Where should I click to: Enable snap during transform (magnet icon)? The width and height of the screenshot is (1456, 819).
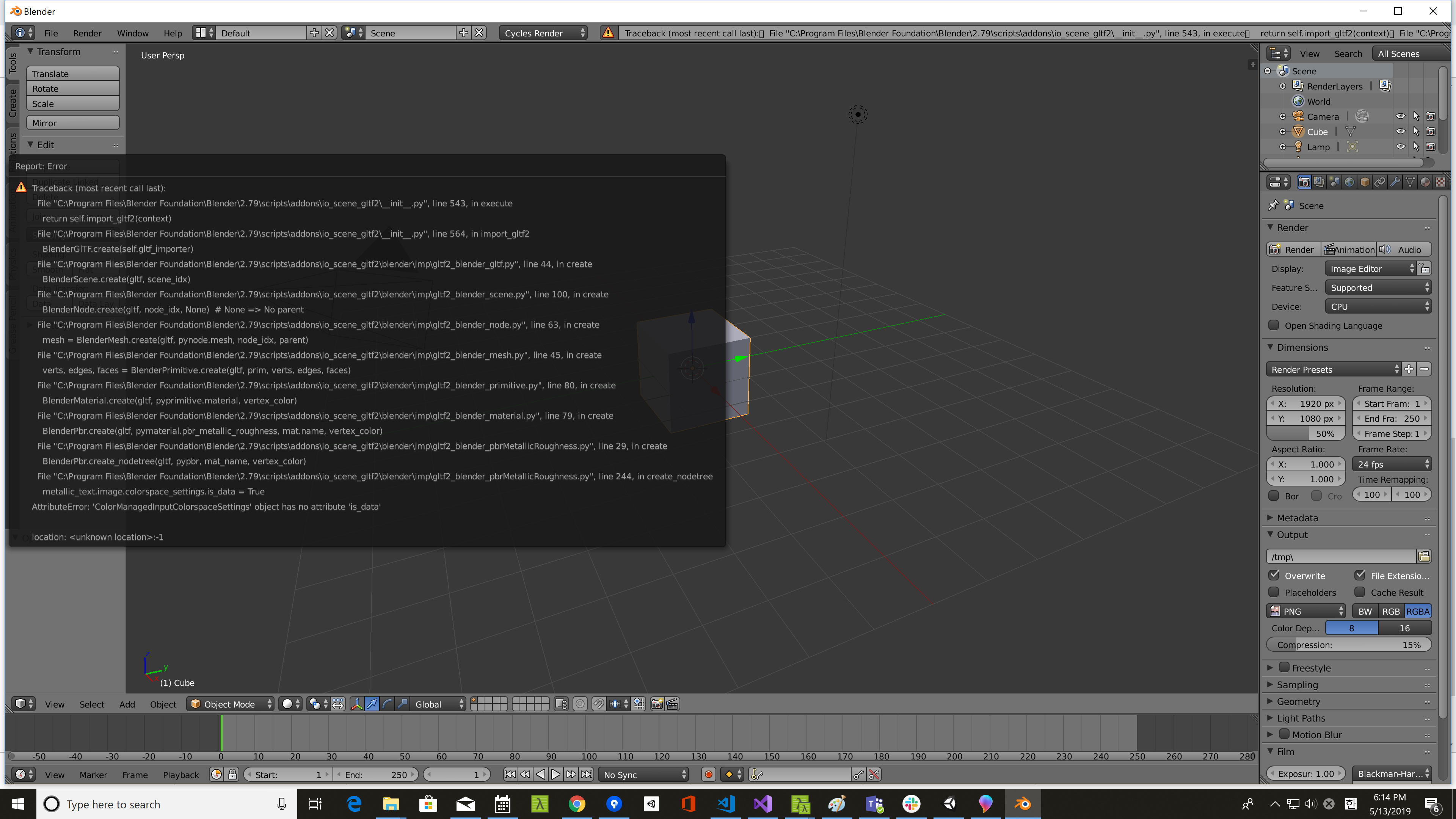599,704
